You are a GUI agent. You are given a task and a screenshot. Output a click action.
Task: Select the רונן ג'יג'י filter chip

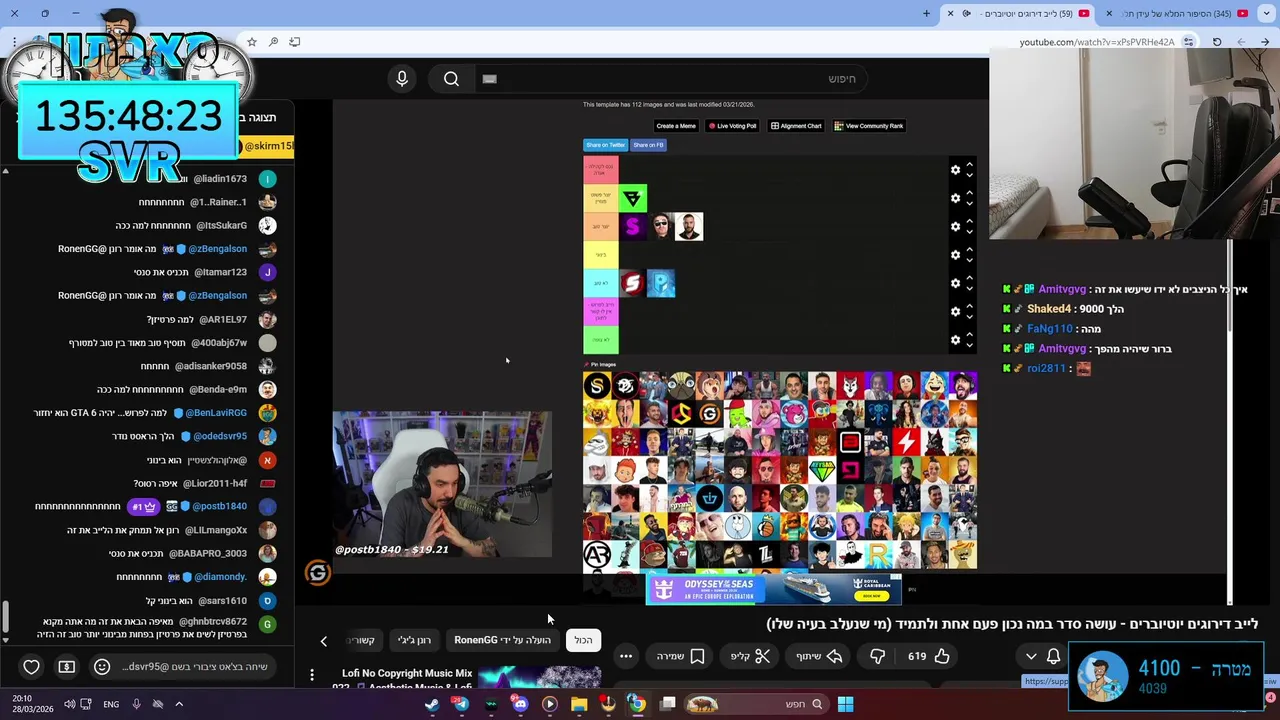[x=414, y=640]
